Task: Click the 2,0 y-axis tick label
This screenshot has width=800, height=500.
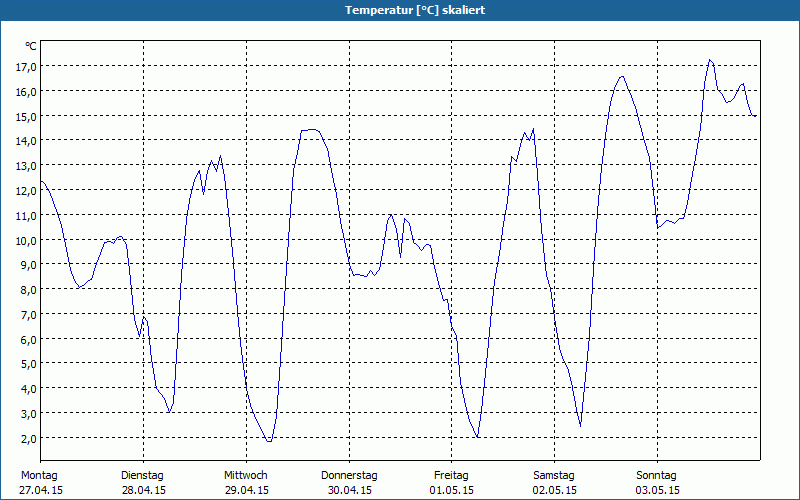Action: click(28, 438)
